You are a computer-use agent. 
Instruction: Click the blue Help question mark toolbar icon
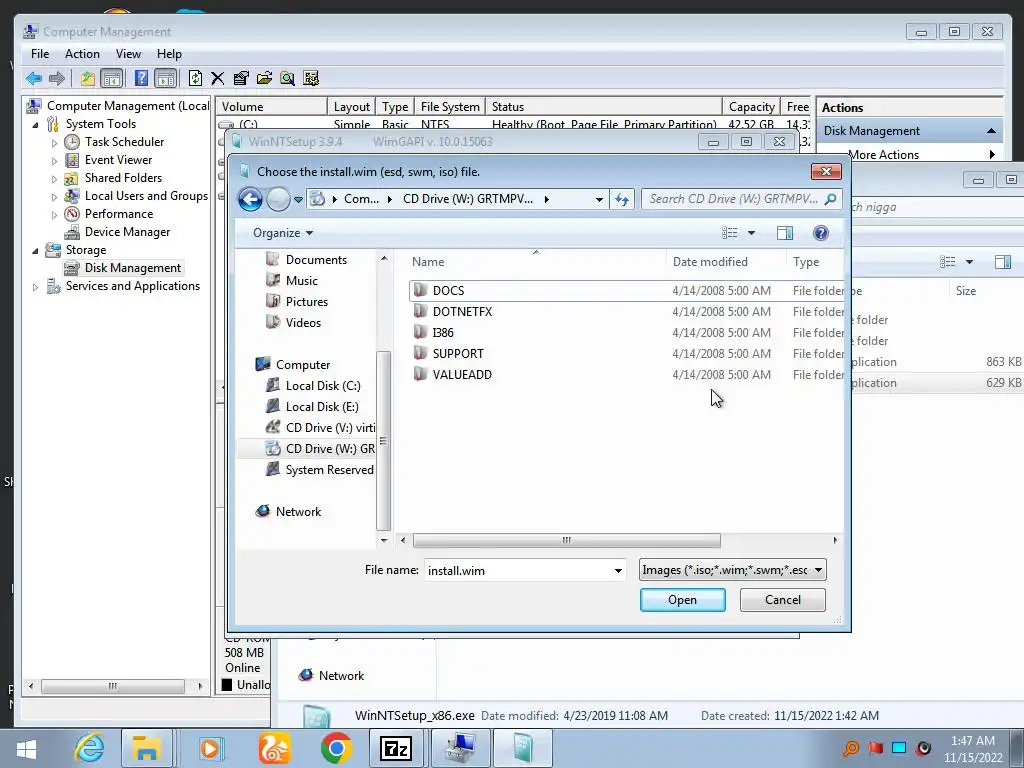[x=141, y=78]
